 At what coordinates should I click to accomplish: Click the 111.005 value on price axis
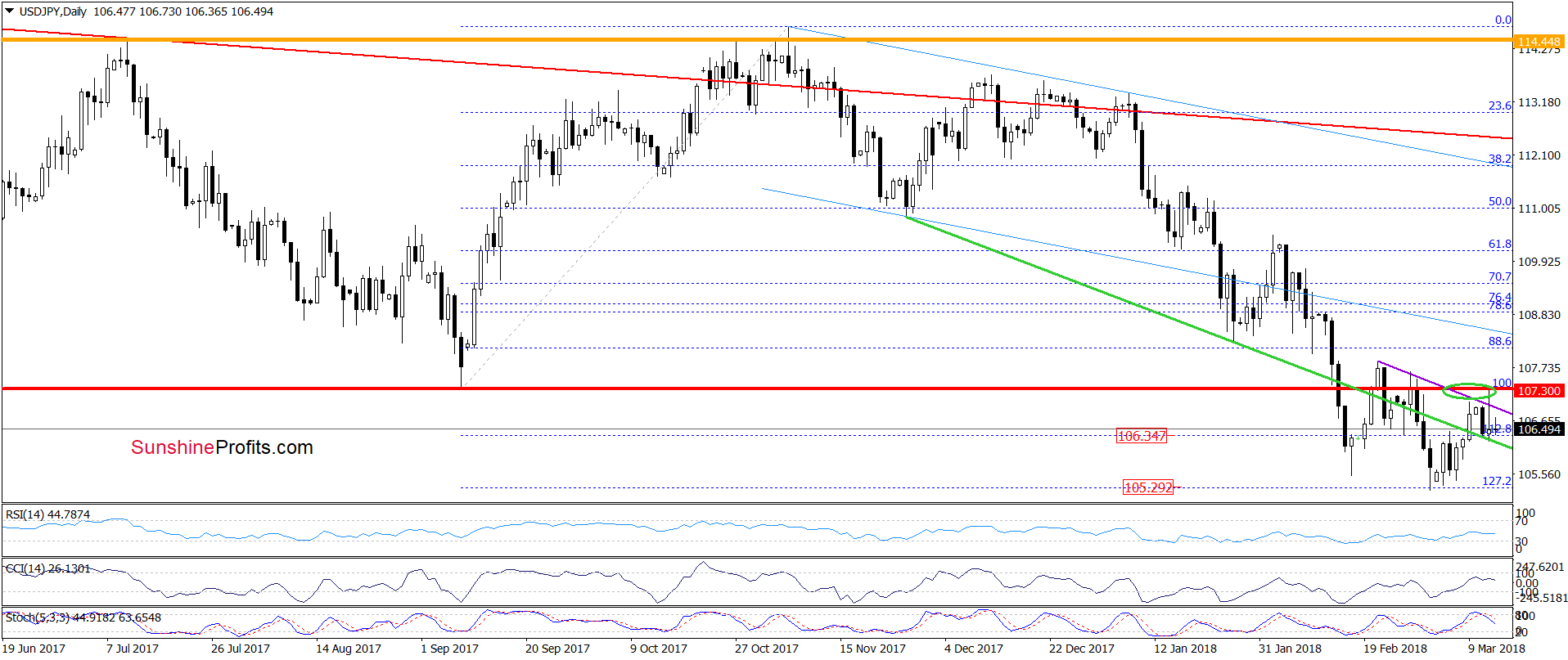1539,209
